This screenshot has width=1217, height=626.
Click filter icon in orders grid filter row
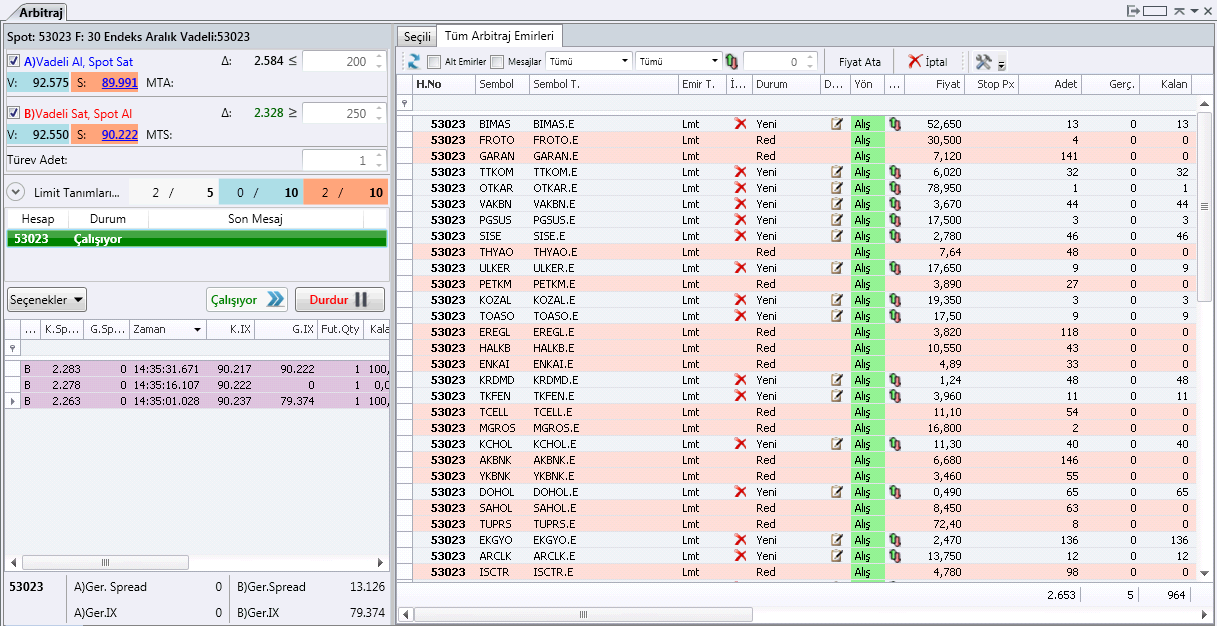[x=404, y=103]
